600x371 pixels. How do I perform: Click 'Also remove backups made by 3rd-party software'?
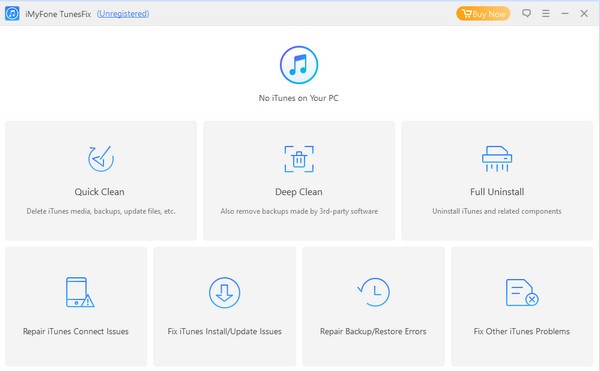299,211
